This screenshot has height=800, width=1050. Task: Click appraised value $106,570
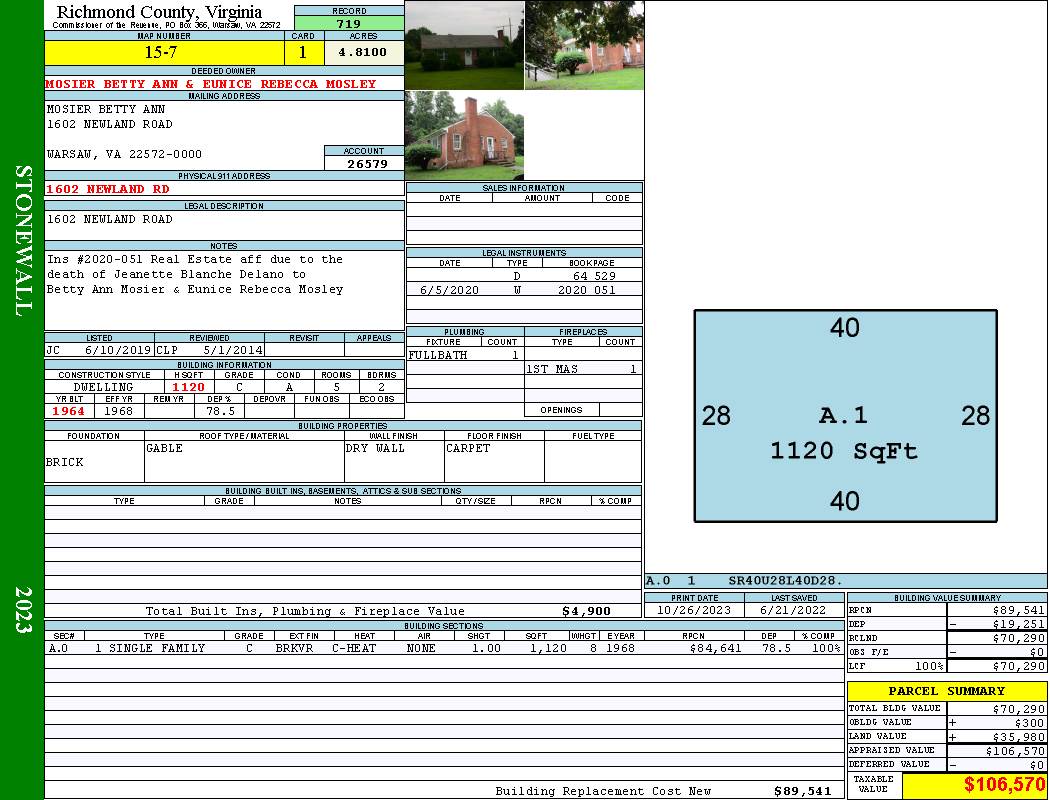(1015, 751)
